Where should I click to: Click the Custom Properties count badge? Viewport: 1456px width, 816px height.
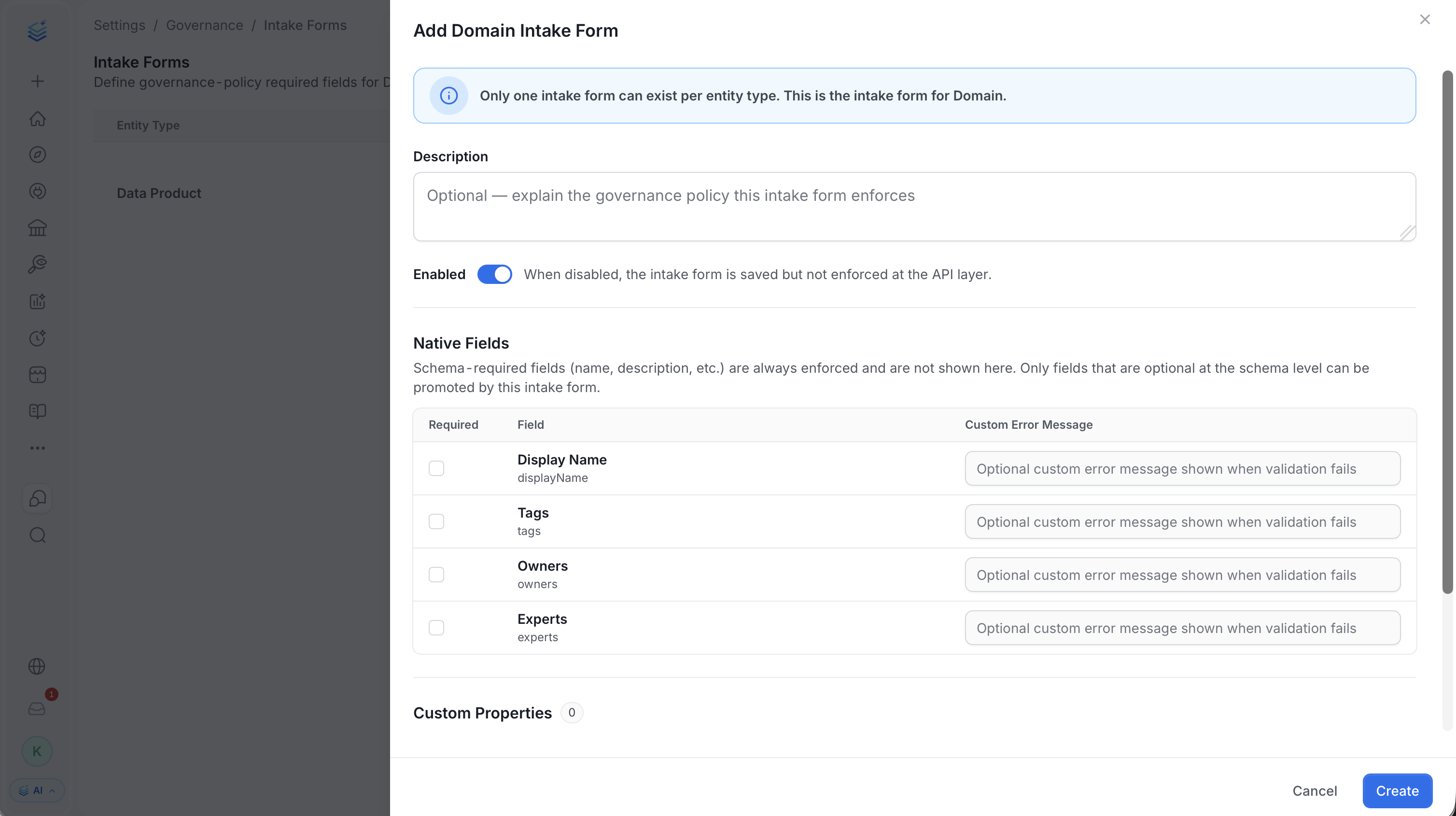click(x=572, y=713)
